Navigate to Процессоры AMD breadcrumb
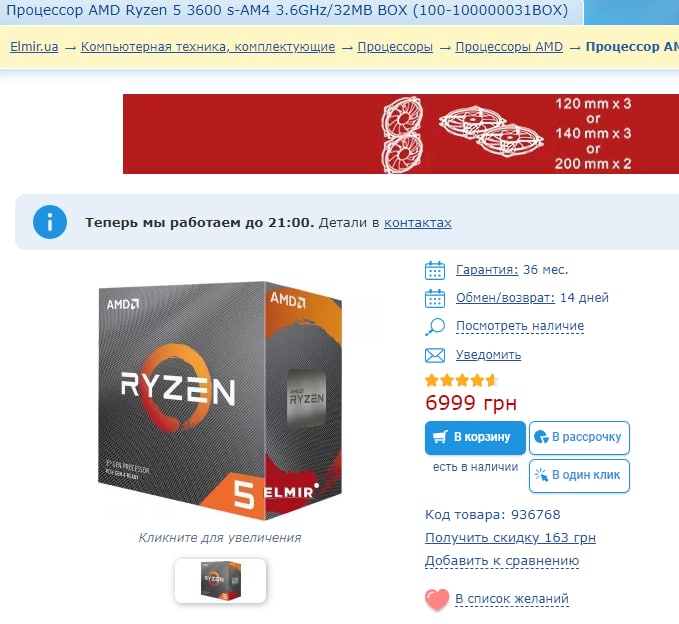The height and width of the screenshot is (624, 679). point(509,47)
